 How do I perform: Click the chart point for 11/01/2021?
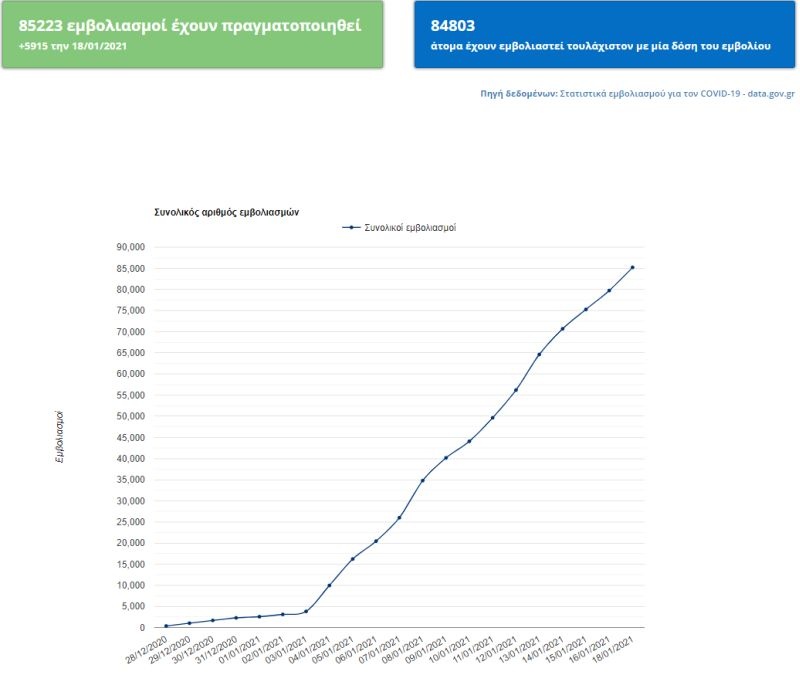(492, 417)
